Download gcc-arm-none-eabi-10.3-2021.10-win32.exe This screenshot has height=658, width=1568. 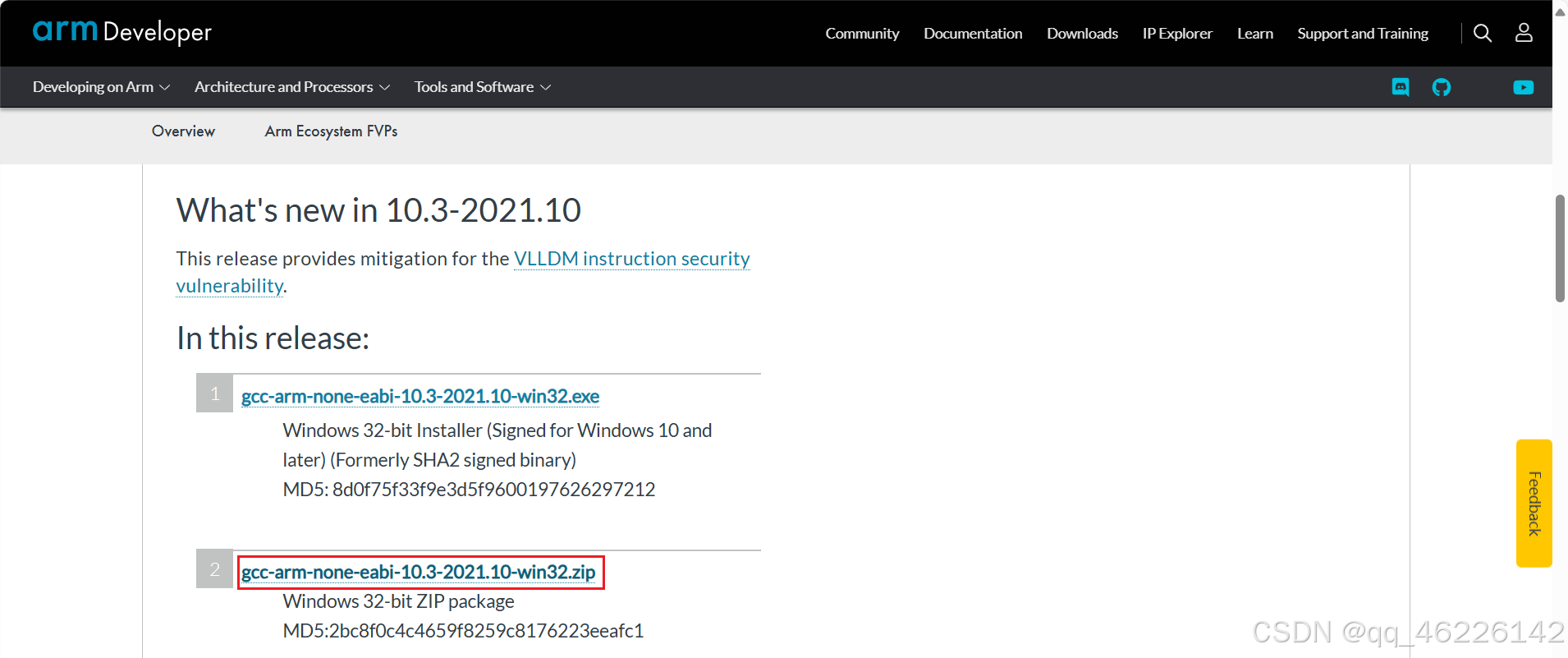[420, 396]
